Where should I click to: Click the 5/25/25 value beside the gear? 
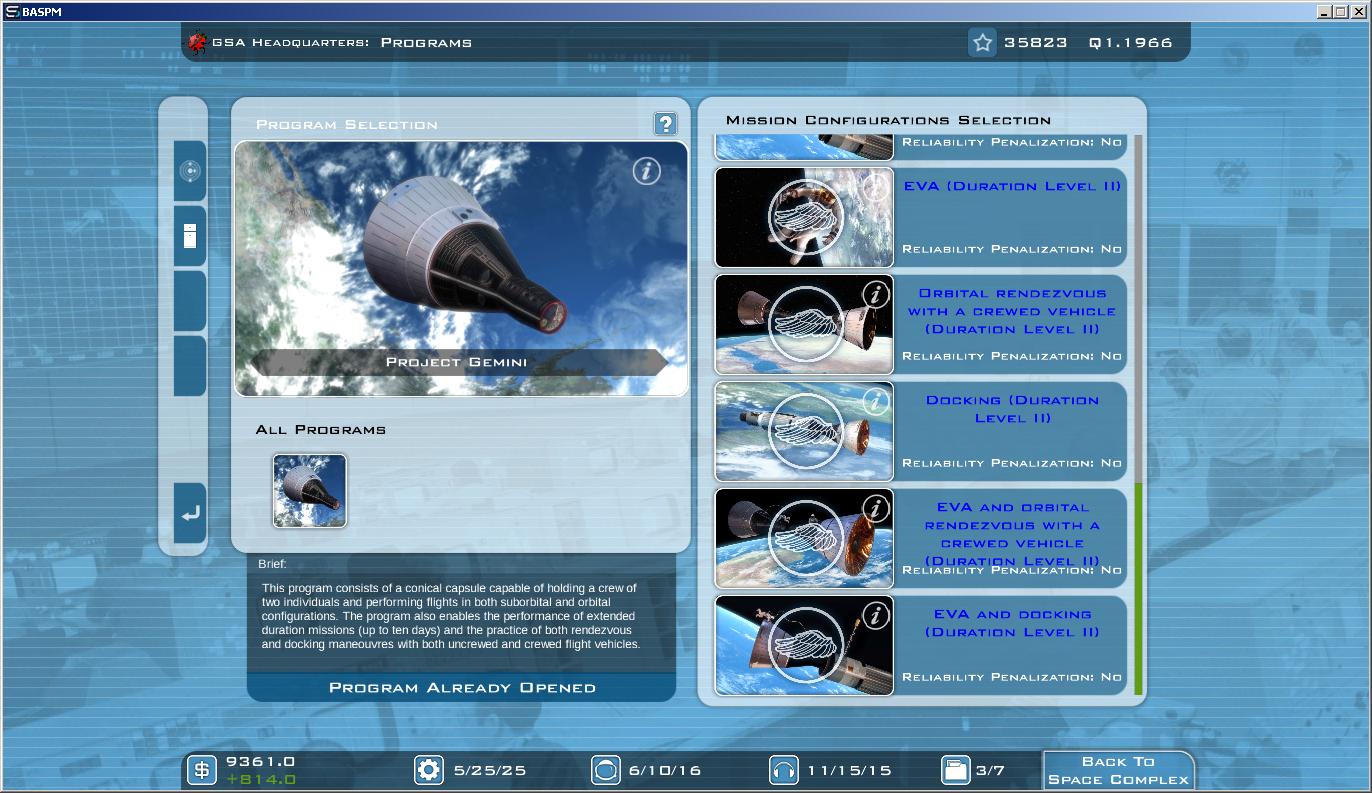(490, 771)
